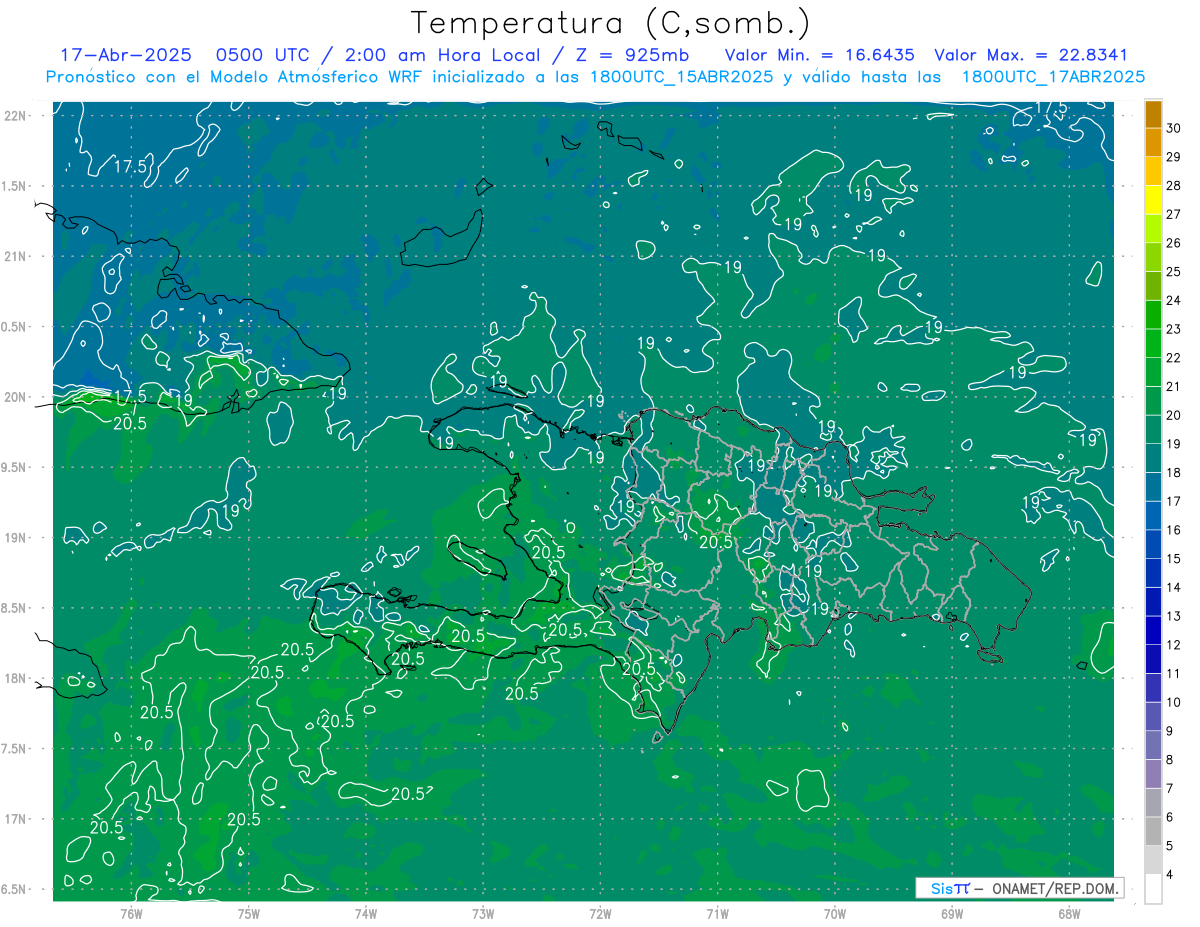Click the 22N latitude label
1200x927 pixels.
click(x=15, y=115)
